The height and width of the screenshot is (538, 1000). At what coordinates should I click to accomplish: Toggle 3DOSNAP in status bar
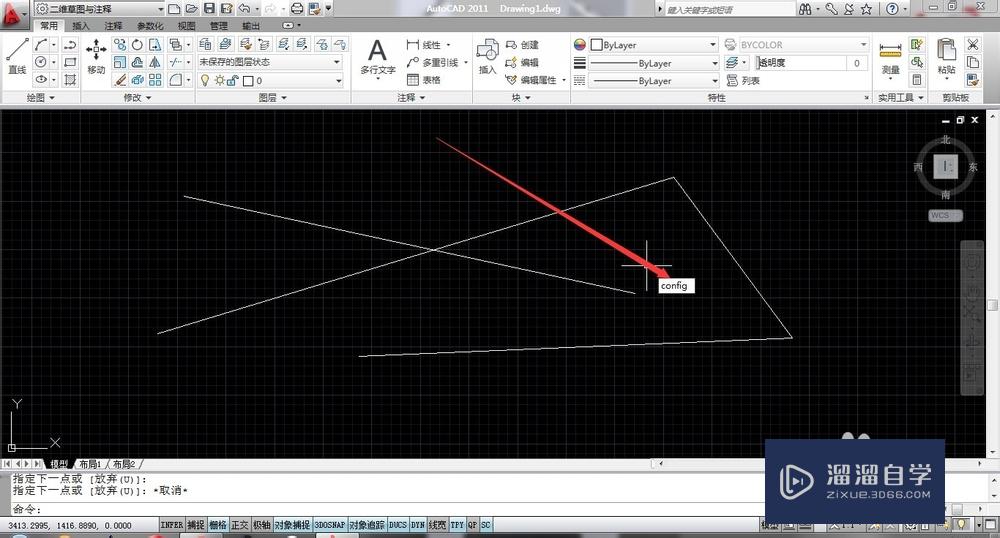pyautogui.click(x=330, y=525)
